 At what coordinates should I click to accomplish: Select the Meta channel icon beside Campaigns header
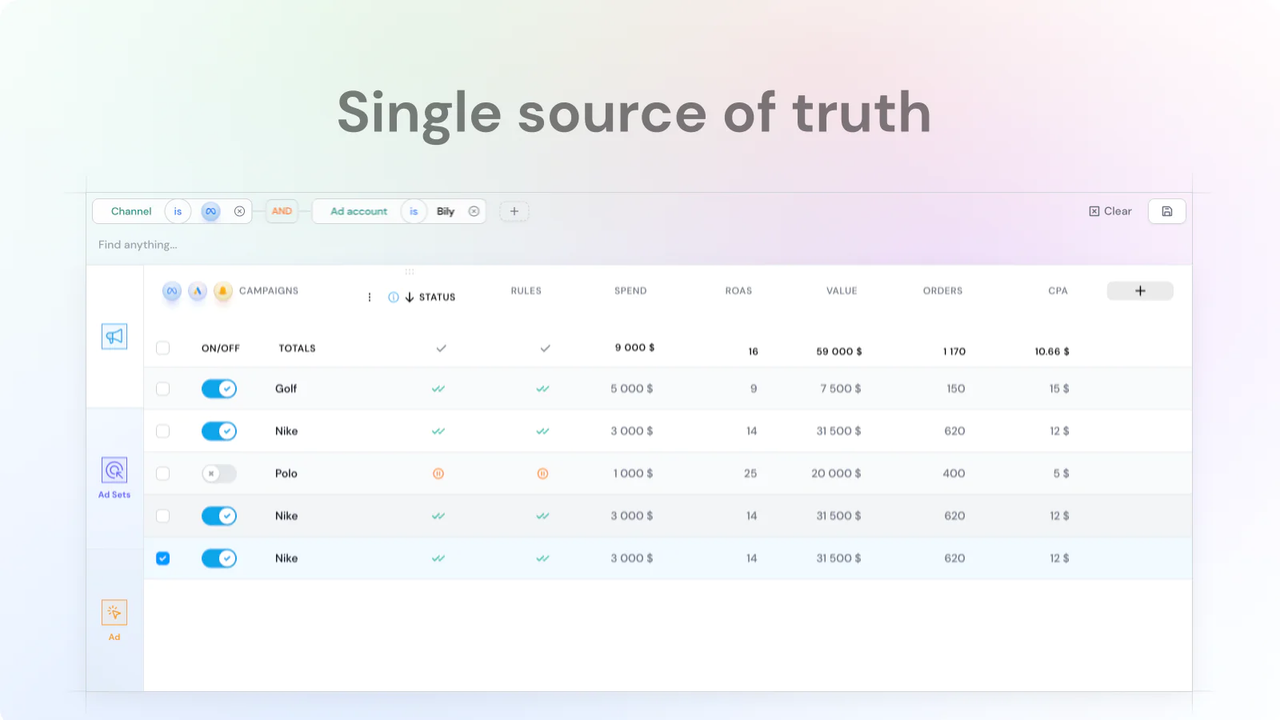click(172, 291)
